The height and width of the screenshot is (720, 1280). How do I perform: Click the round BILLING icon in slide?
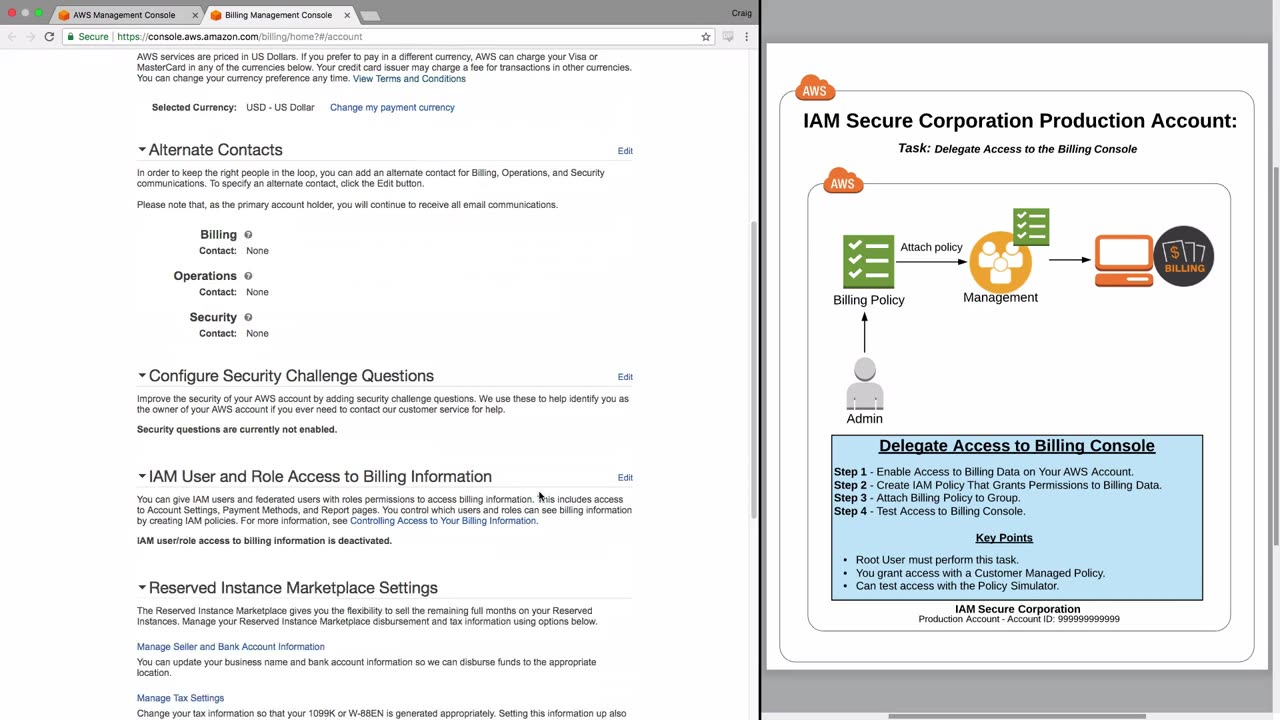[x=1184, y=256]
